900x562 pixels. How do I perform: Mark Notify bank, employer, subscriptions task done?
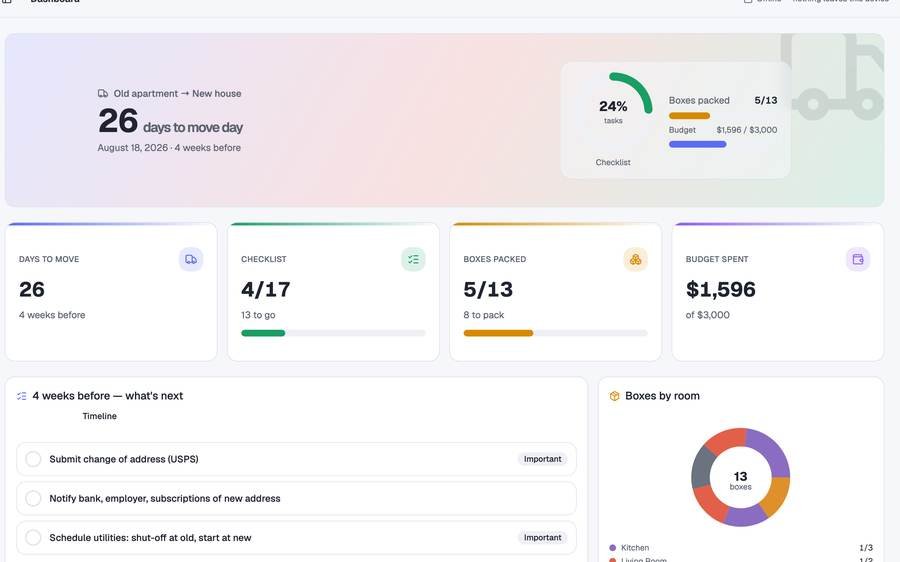(33, 498)
